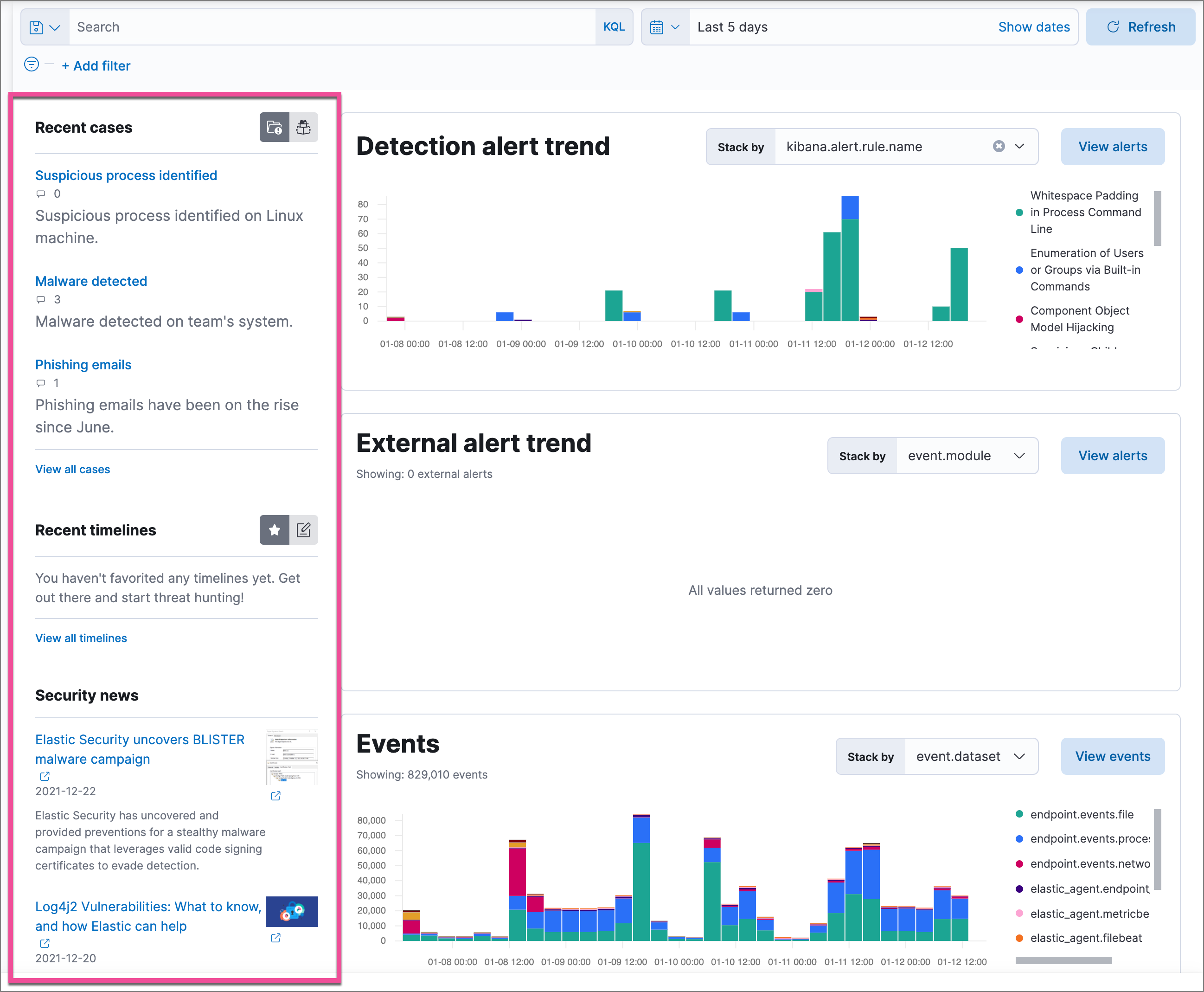1204x992 pixels.
Task: Select the calendar quick-select icon
Action: [665, 26]
